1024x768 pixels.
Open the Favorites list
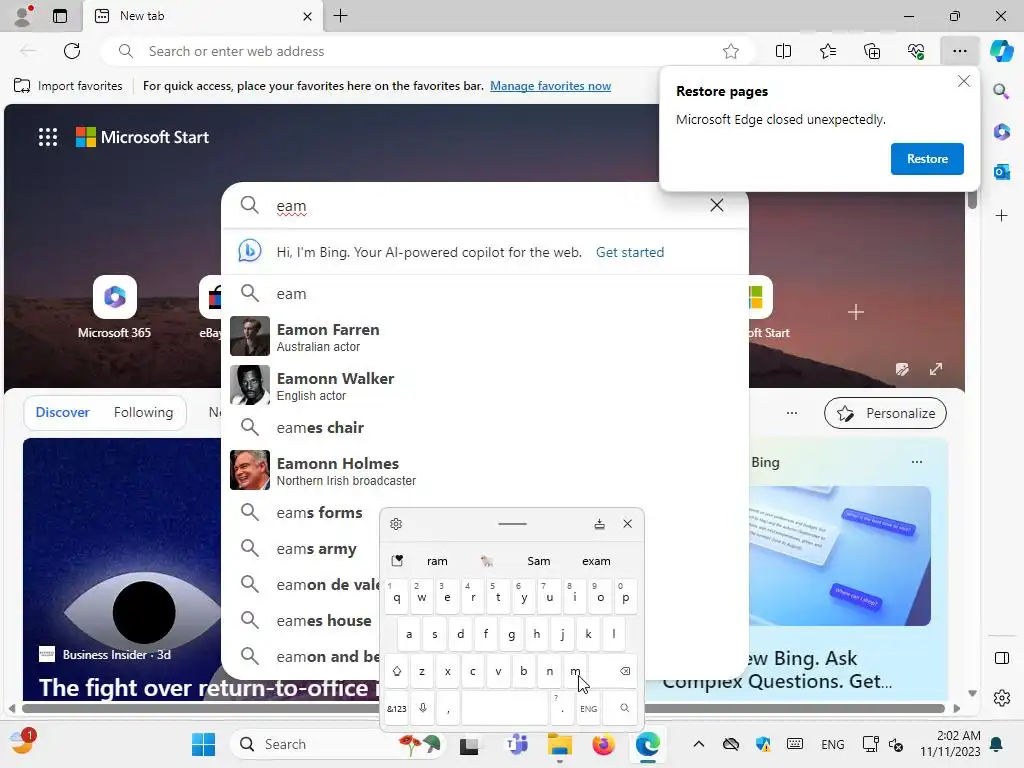[827, 51]
